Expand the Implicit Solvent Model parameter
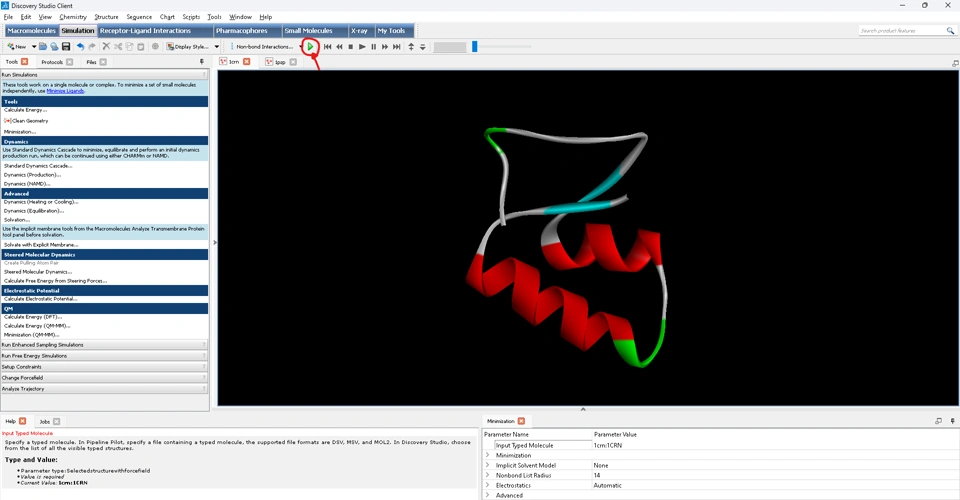Screen dimensions: 960x500 click(488, 465)
